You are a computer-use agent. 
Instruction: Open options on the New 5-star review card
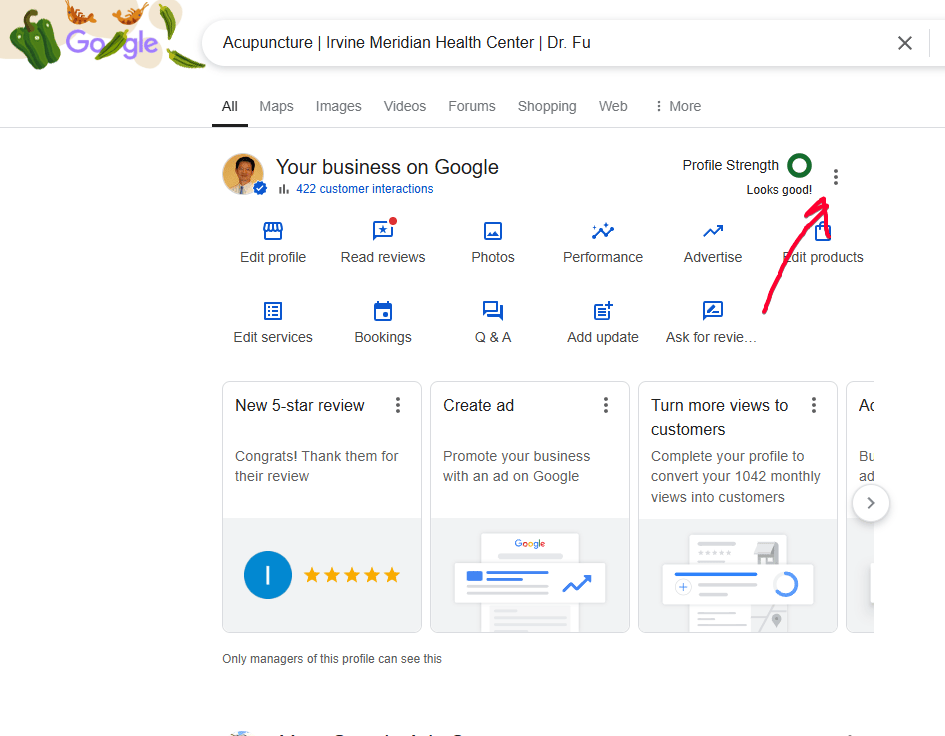tap(397, 405)
